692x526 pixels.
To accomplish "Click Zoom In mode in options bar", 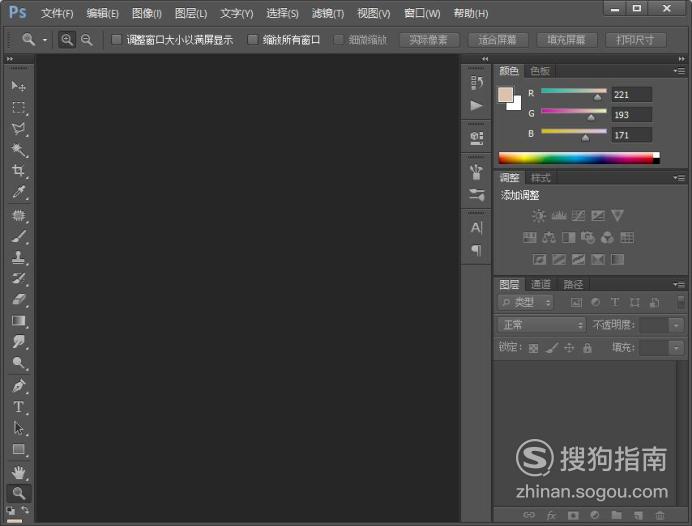I will coord(67,40).
